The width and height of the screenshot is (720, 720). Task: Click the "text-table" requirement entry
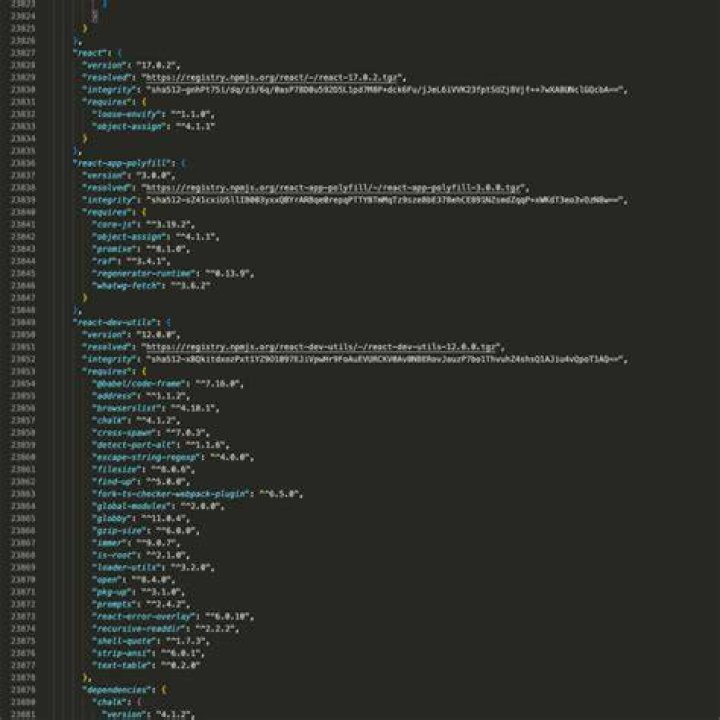point(146,665)
